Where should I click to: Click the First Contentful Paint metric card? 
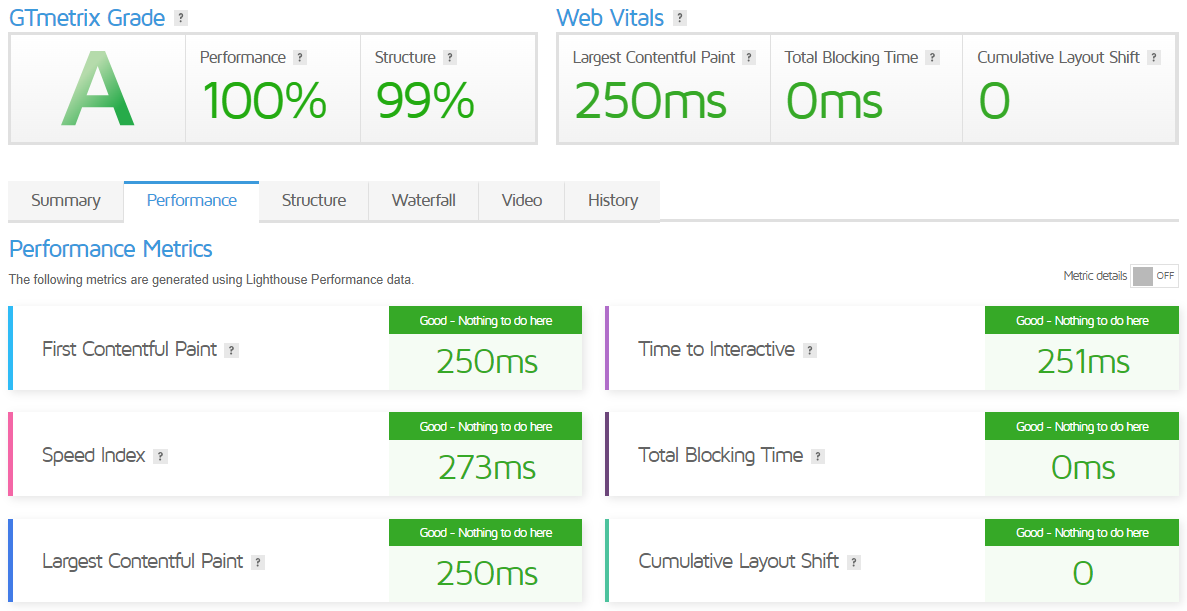click(295, 348)
